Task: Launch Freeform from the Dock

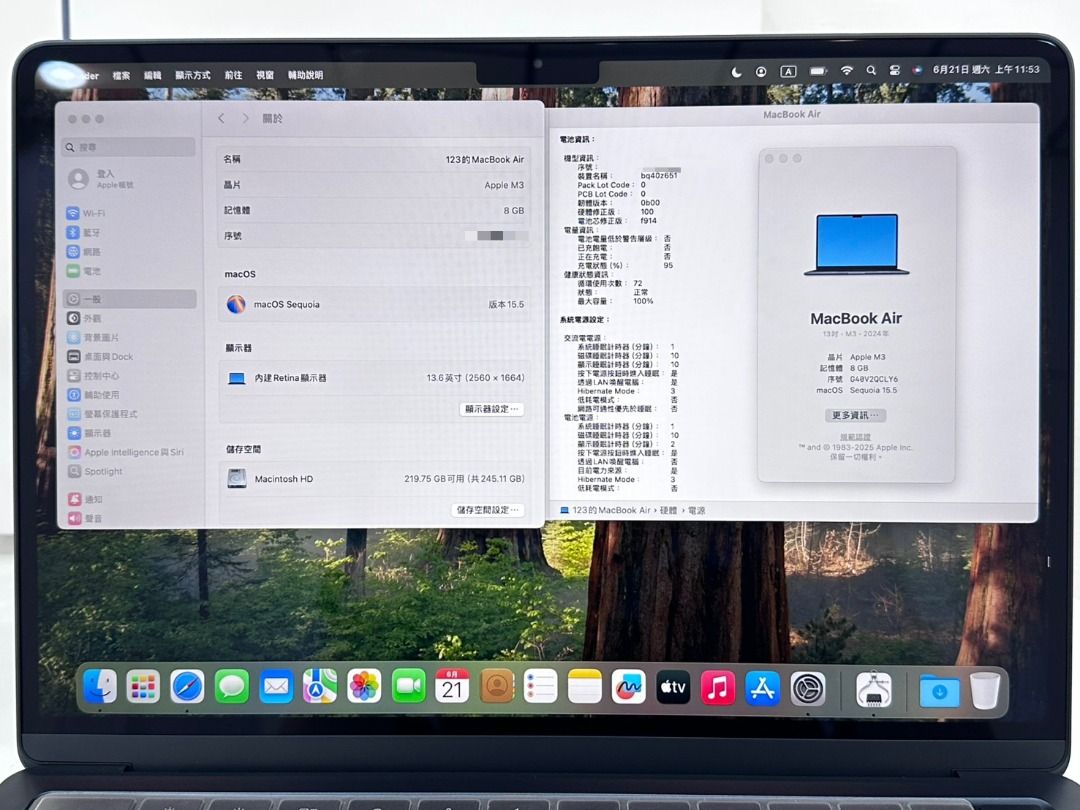Action: (629, 687)
